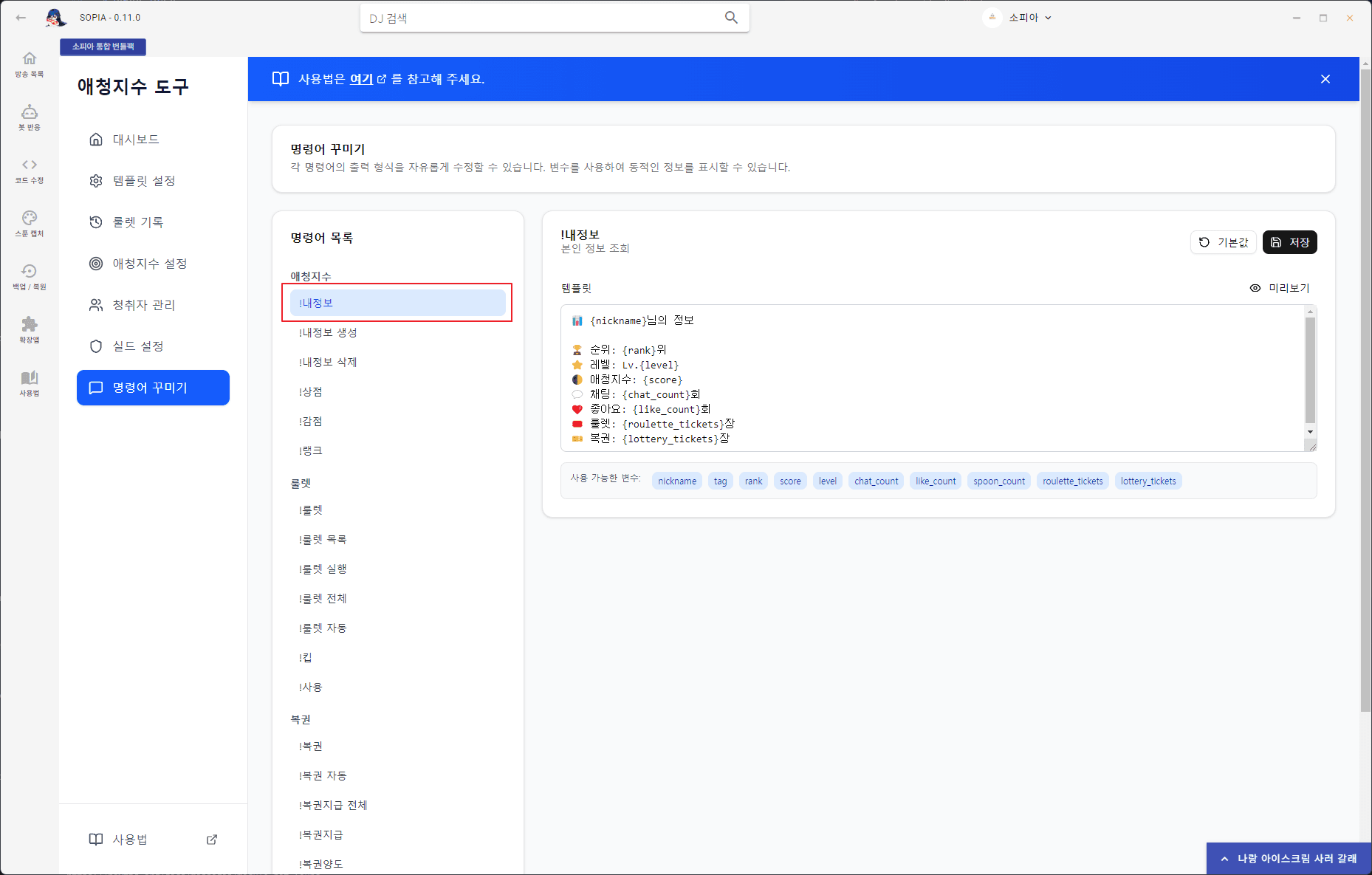The width and height of the screenshot is (1372, 875).
Task: Click the 기본값 reset button
Action: click(1223, 241)
